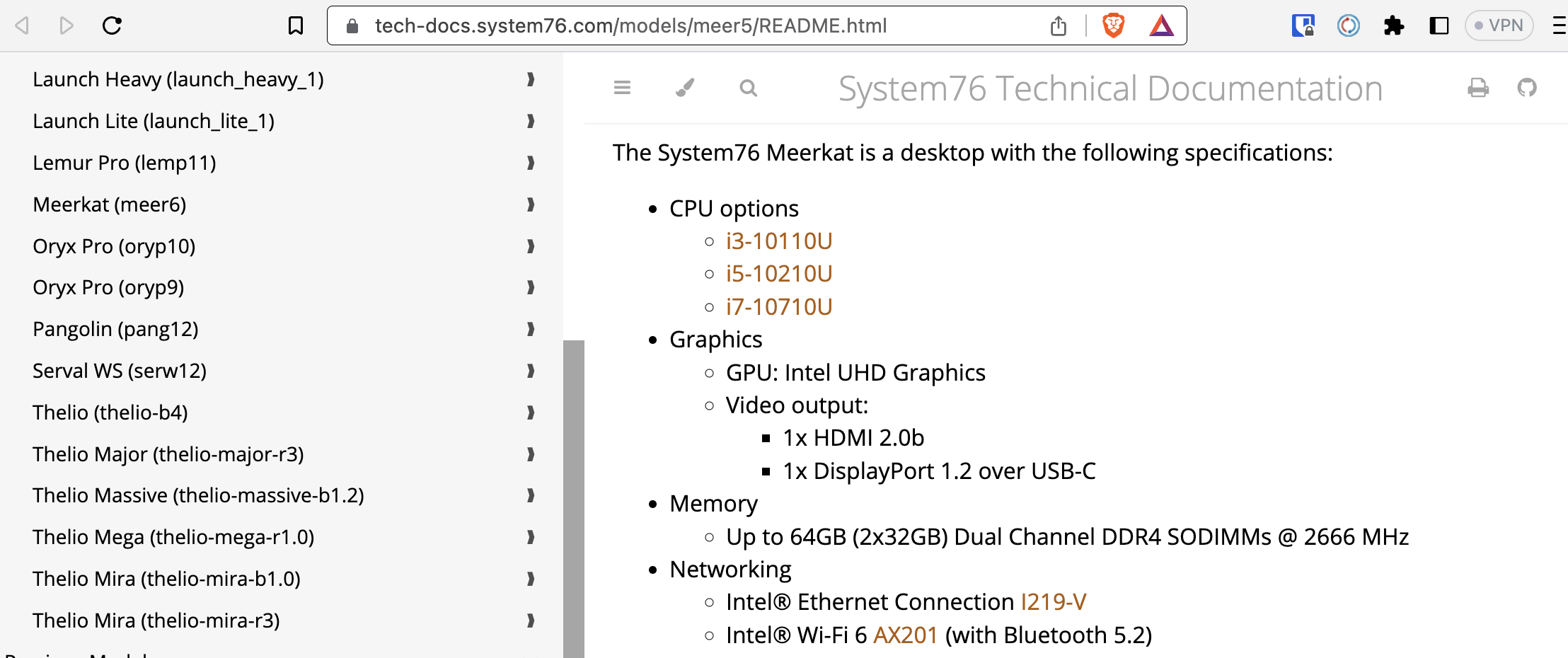Print this book with printer icon
This screenshot has width=1568, height=658.
click(x=1478, y=88)
